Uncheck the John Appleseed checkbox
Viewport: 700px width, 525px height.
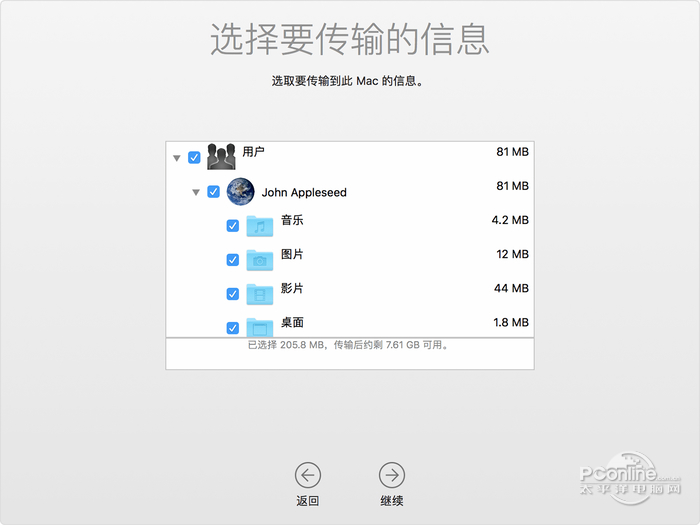[213, 192]
